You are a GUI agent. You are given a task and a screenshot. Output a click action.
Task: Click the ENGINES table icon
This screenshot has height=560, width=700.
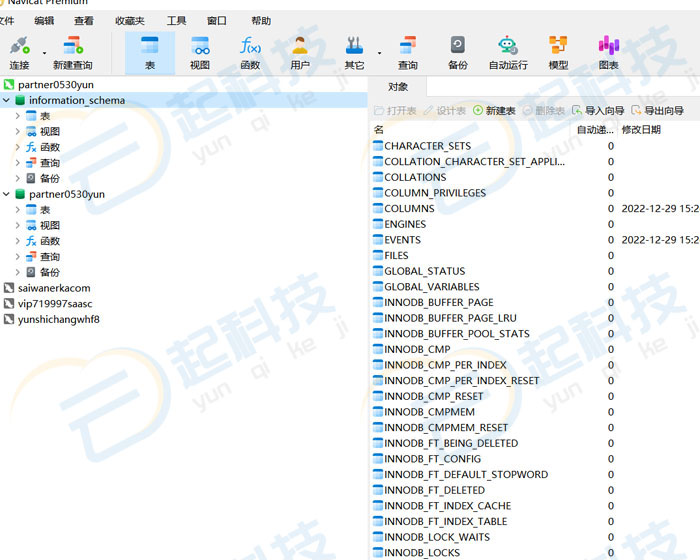[x=378, y=224]
